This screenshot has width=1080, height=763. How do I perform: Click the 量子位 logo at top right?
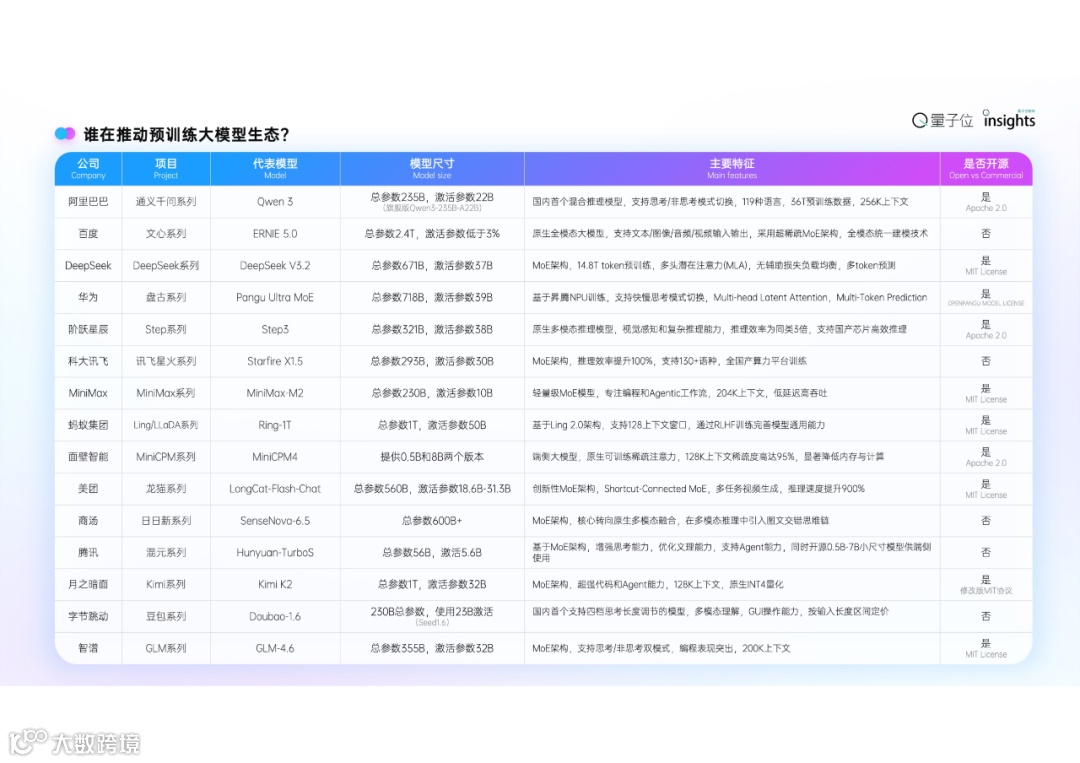click(942, 121)
